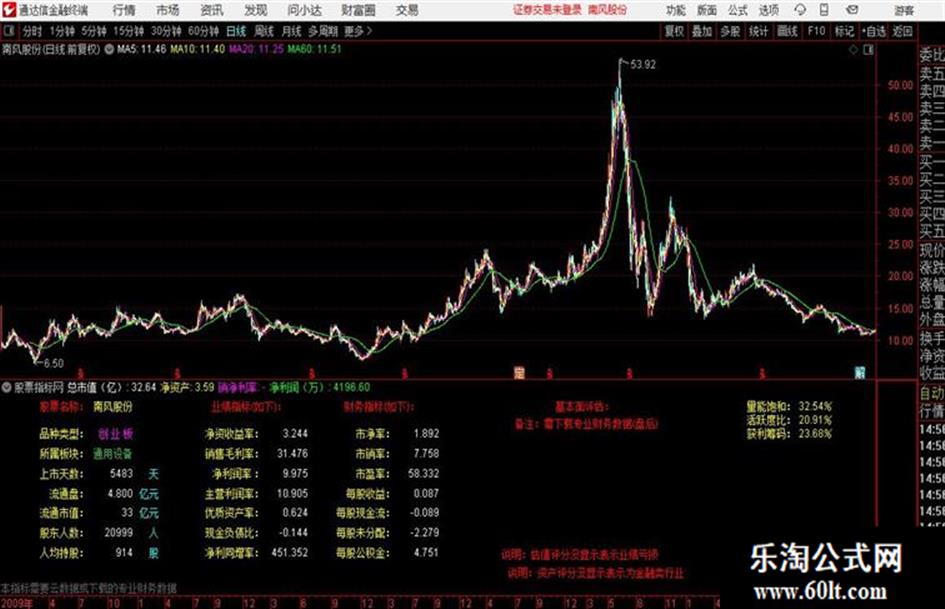
Task: Switch to the 5分钟 period
Action: click(94, 31)
